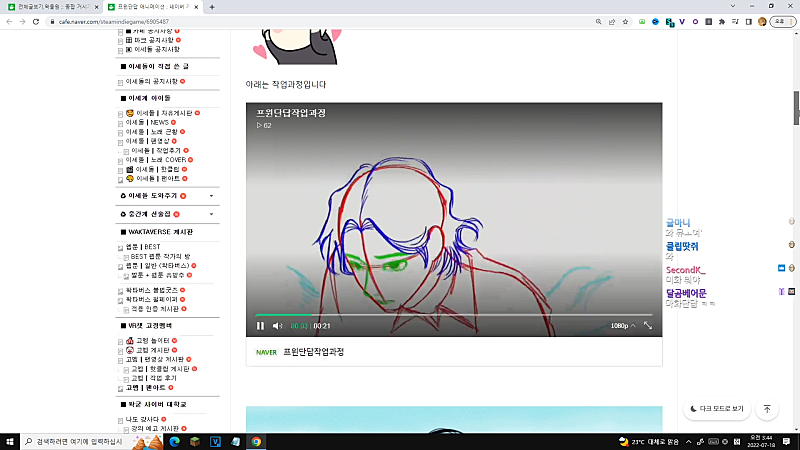Pause the 프윈단담작업과정 video
This screenshot has height=450, width=800.
coord(260,326)
